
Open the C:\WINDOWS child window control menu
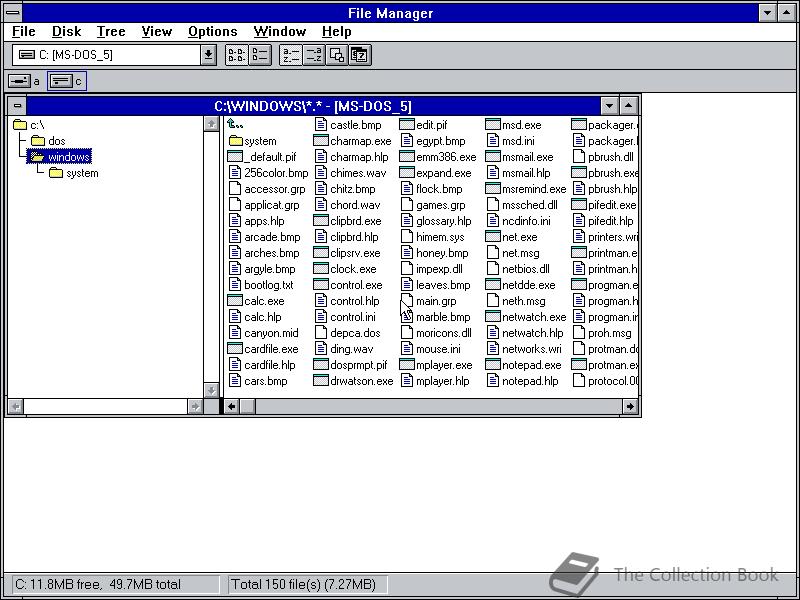pyautogui.click(x=17, y=106)
